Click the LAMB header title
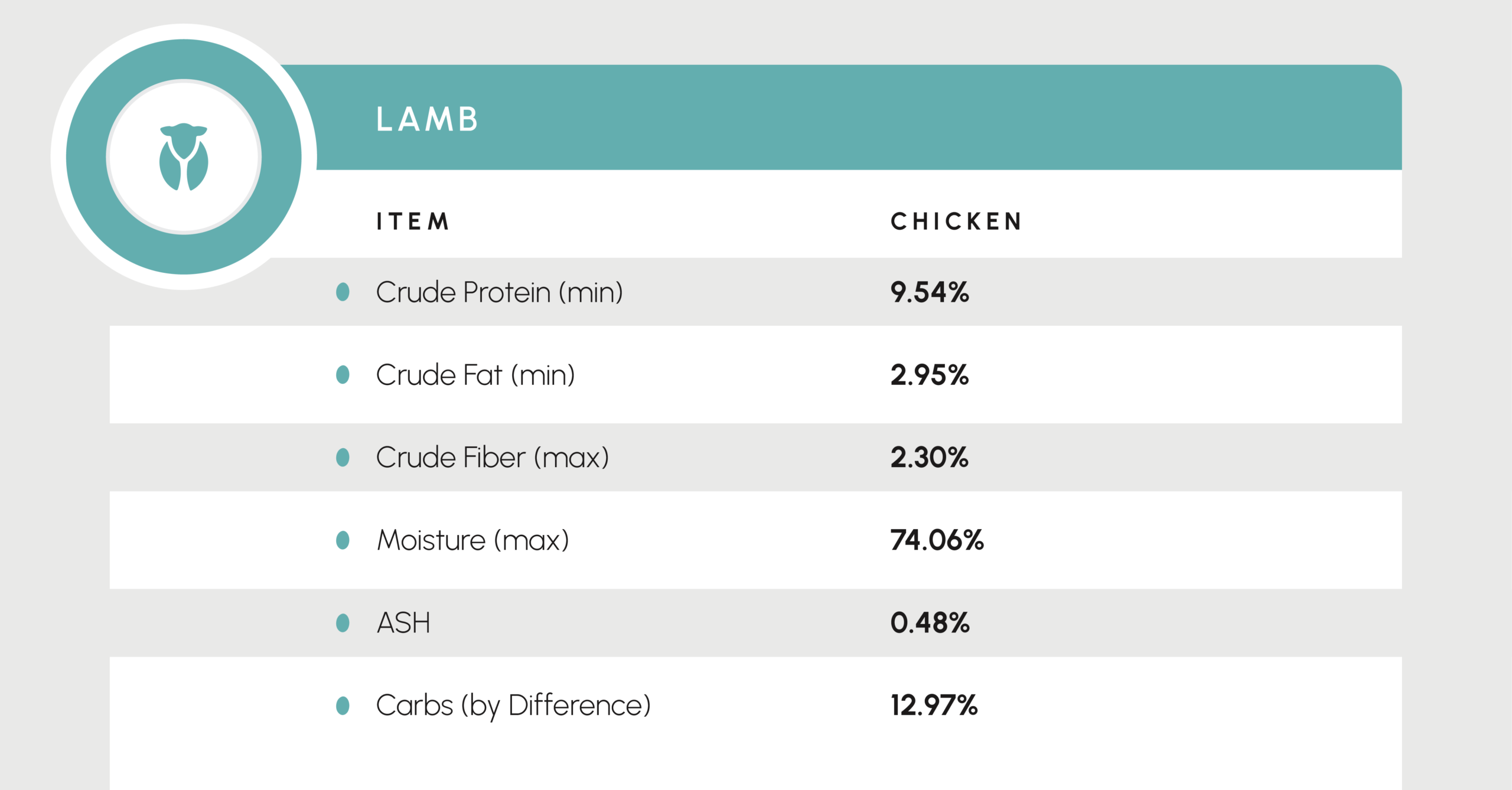The image size is (1512, 790). [x=427, y=119]
